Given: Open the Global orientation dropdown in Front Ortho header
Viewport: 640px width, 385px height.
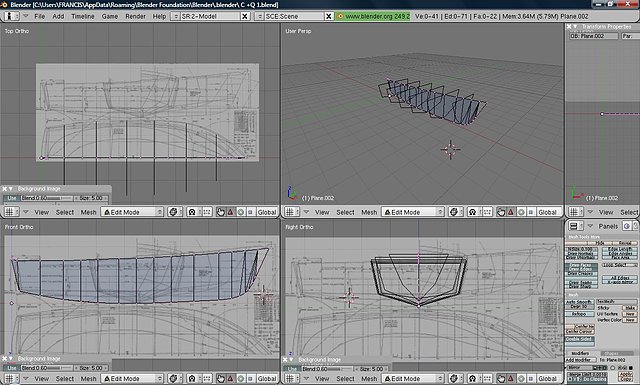Looking at the screenshot, I should tap(267, 379).
